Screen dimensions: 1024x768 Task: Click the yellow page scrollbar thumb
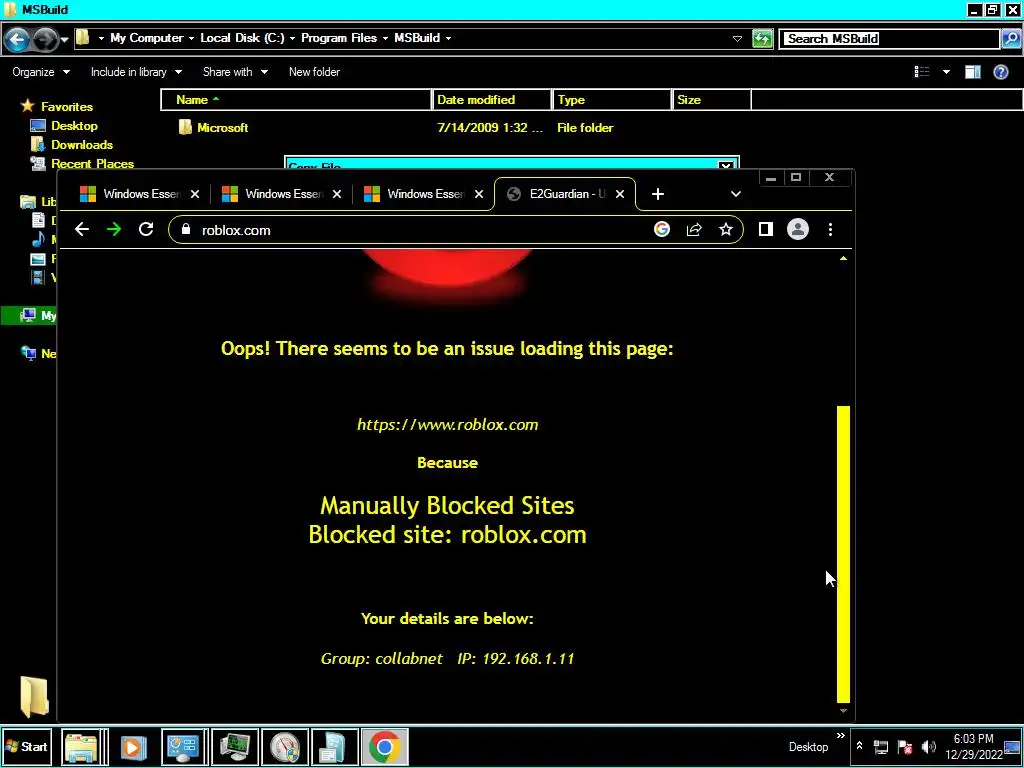tap(843, 553)
